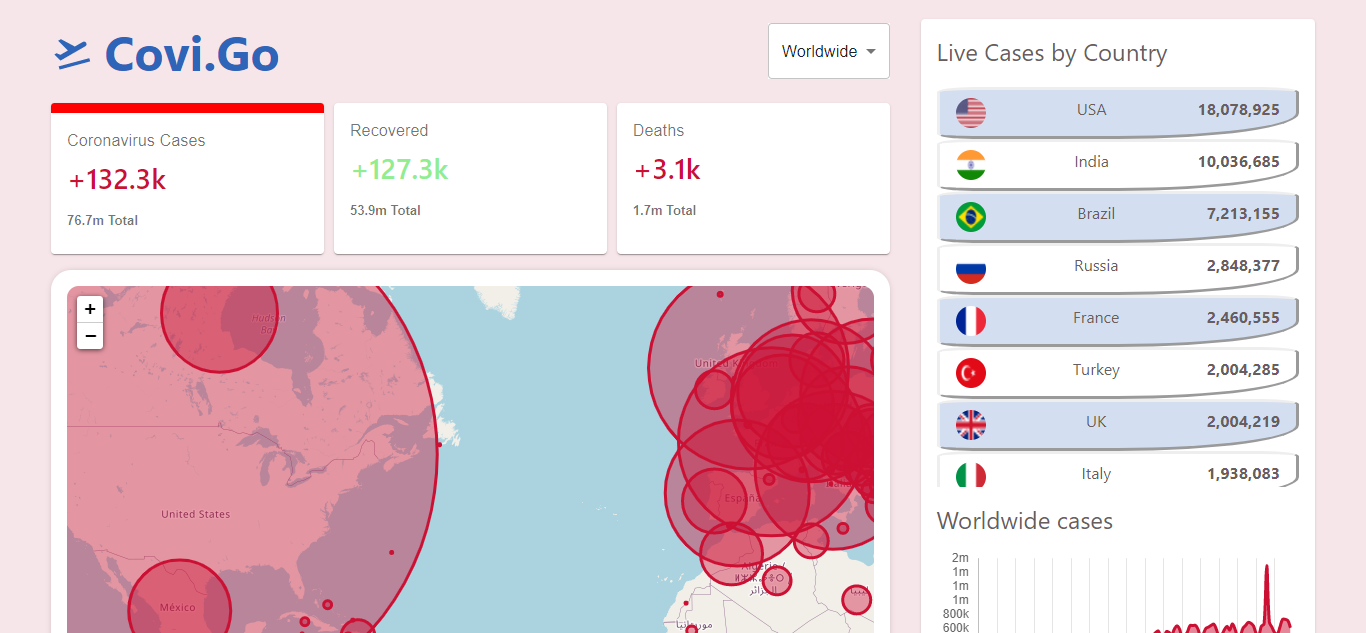Image resolution: width=1366 pixels, height=633 pixels.
Task: Click the Italy flag icon
Action: [971, 475]
